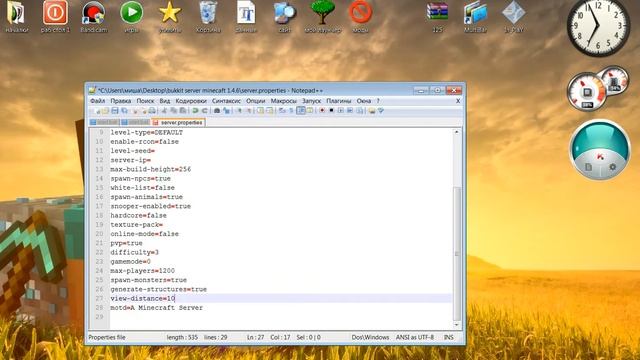Open the ? help menu
640x360 pixels.
pos(378,101)
